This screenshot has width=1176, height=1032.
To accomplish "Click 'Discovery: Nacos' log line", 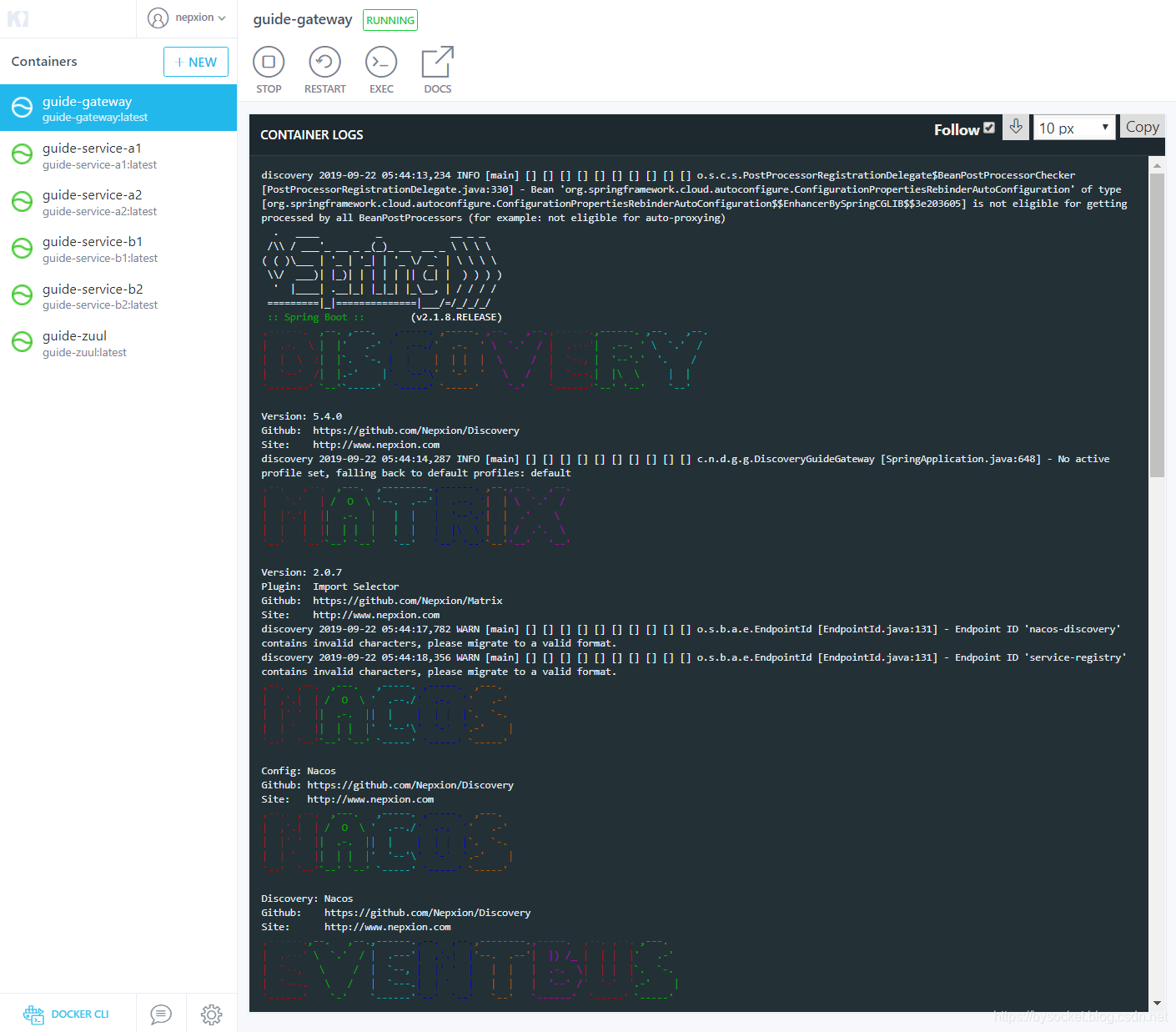I will click(307, 899).
